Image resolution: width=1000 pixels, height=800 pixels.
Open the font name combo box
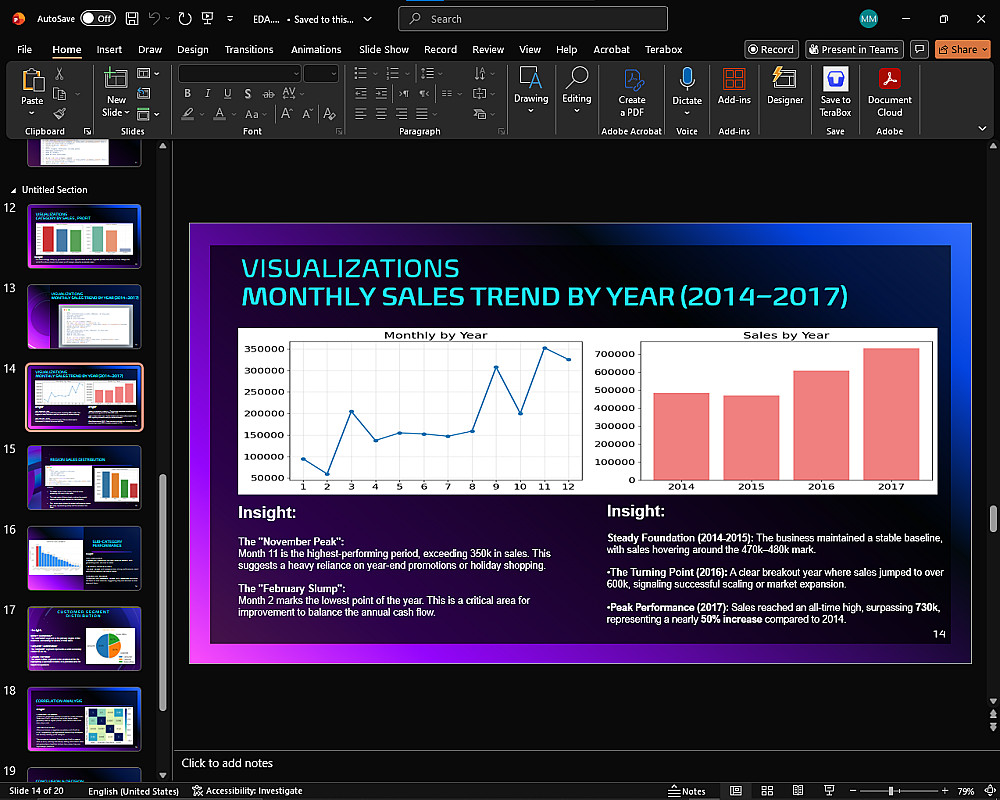(239, 73)
